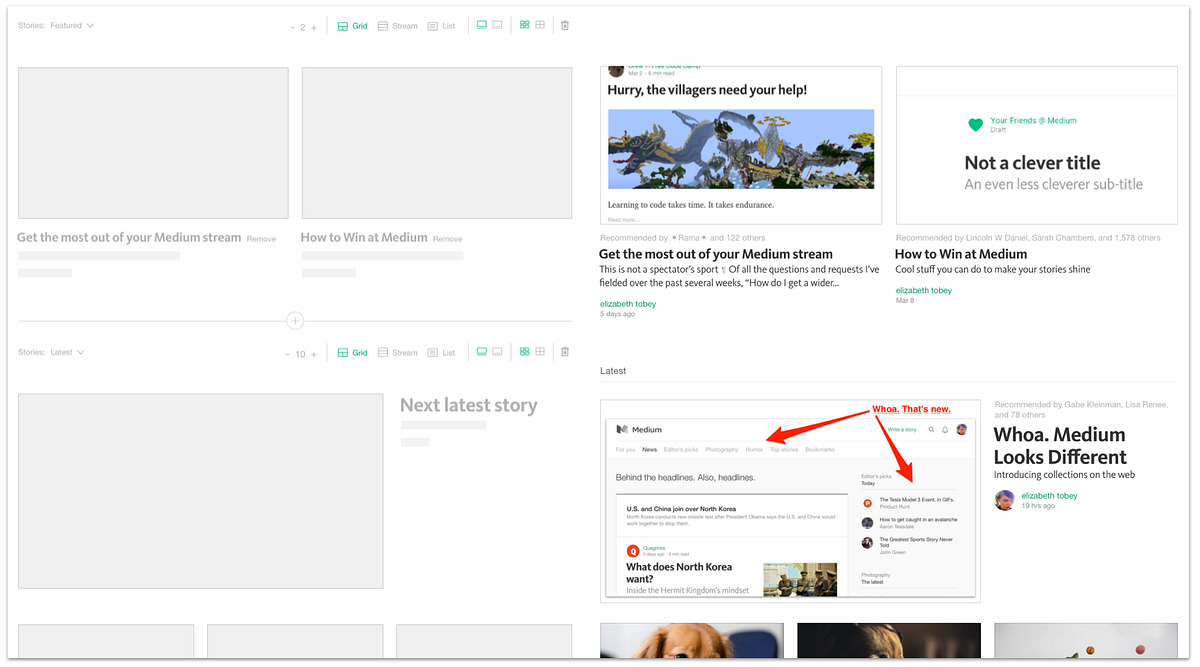Open Medium homepage screenshot thumbnail in Latest
The image size is (1200, 667).
(x=790, y=501)
